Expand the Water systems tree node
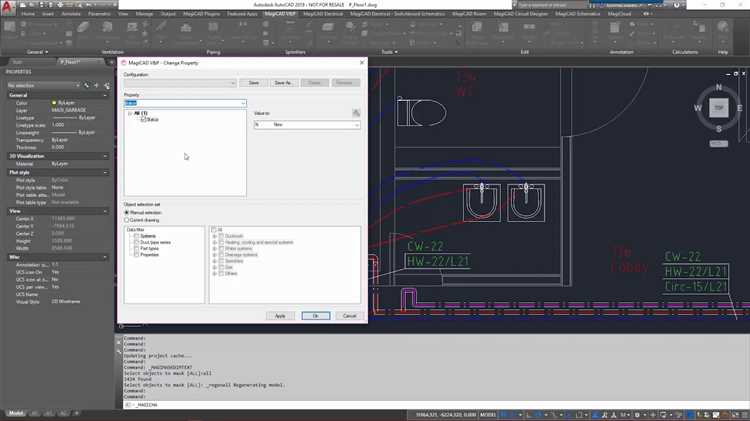This screenshot has width=750, height=421. 215,249
